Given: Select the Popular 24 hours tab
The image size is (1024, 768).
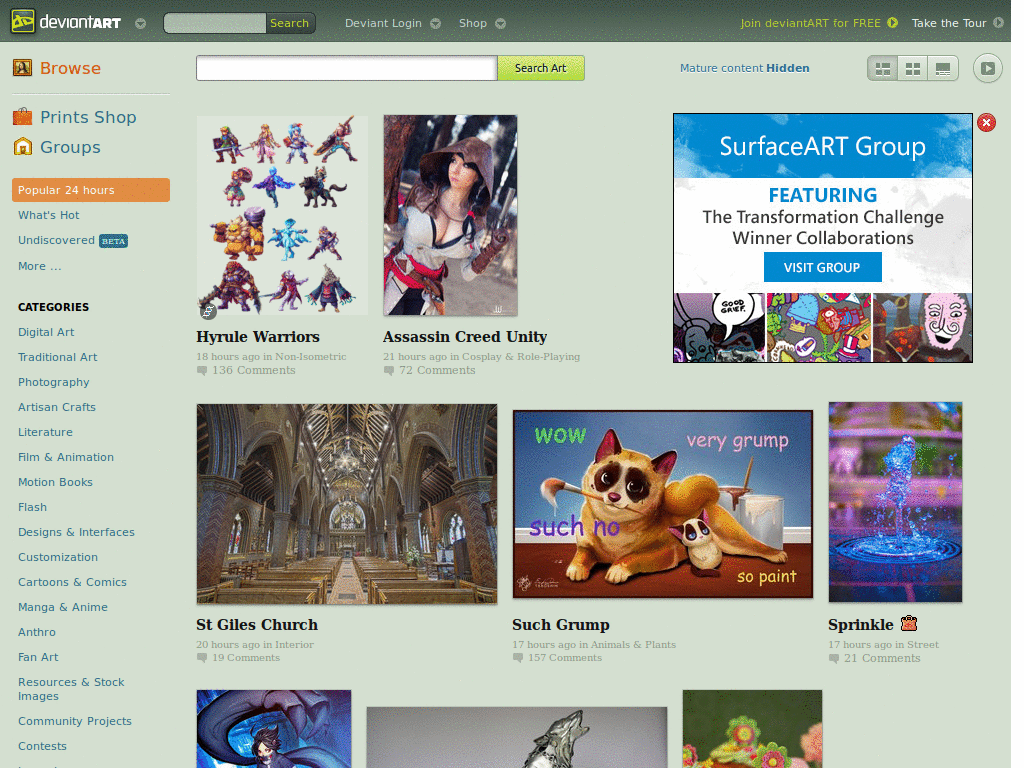Looking at the screenshot, I should pos(91,190).
